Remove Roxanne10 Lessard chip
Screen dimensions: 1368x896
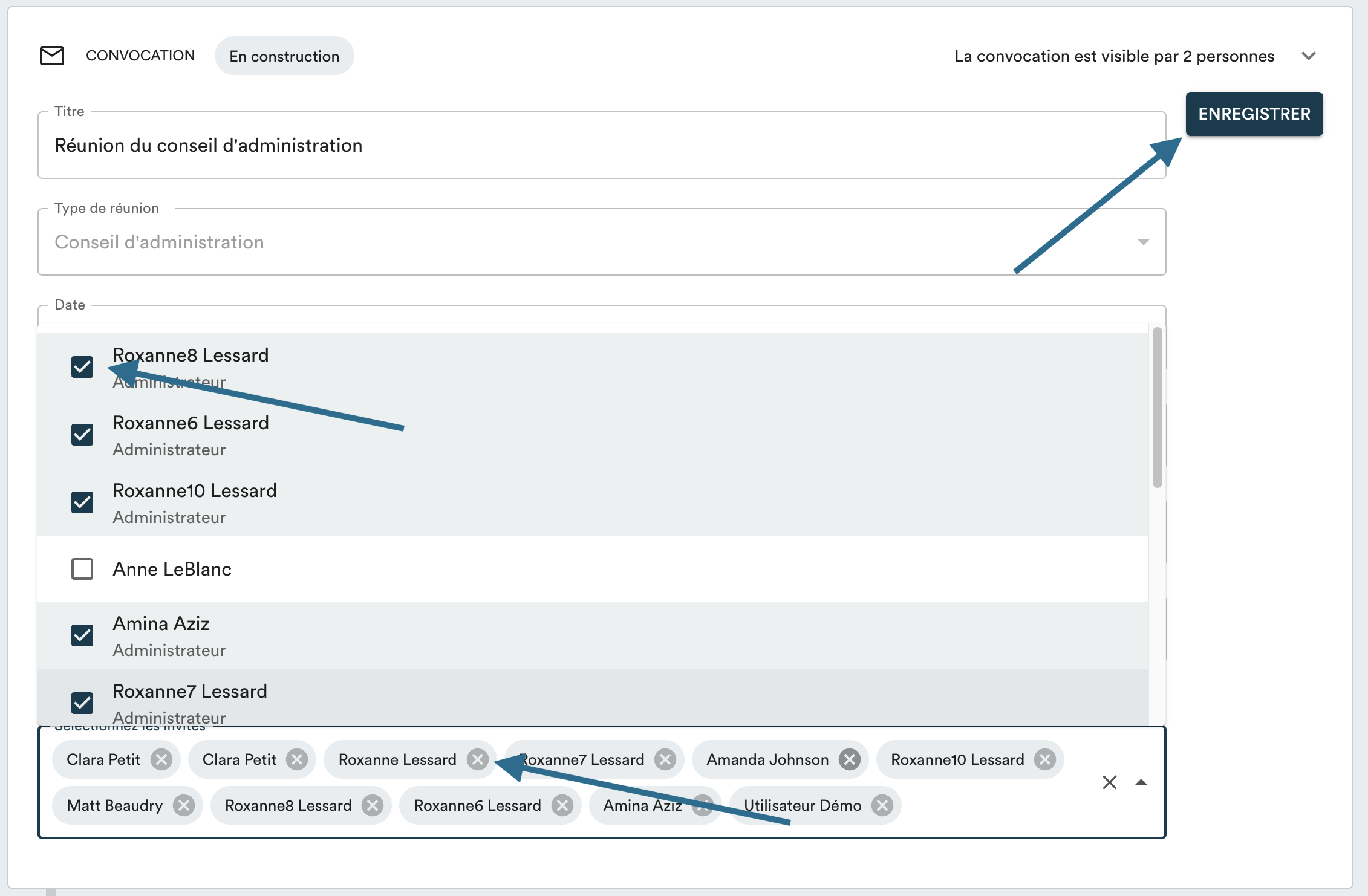(x=1044, y=759)
